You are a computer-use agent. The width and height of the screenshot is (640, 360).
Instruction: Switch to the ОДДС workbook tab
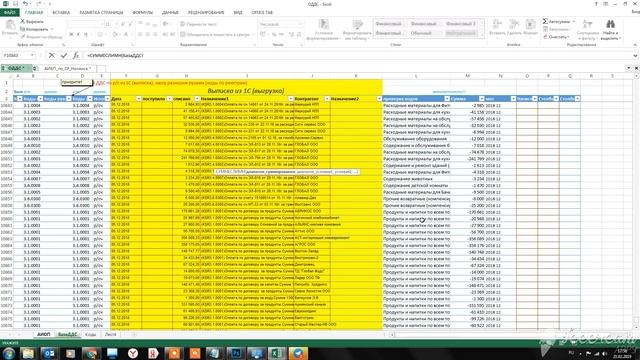16,68
